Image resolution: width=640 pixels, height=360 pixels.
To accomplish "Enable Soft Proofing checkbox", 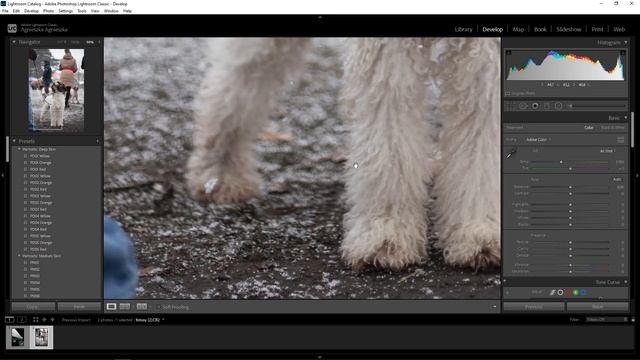I will (159, 307).
